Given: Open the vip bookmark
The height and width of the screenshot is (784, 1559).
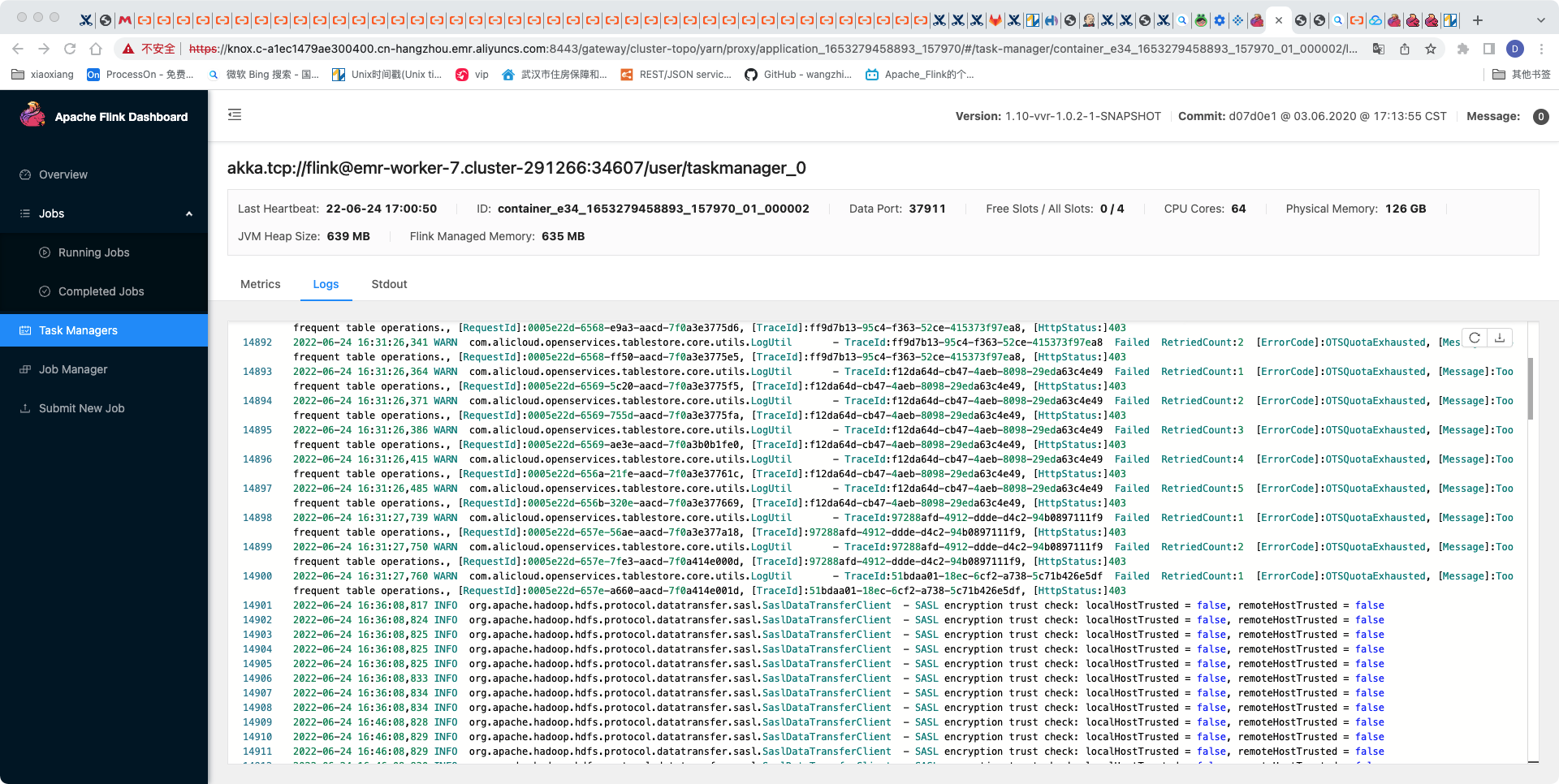Looking at the screenshot, I should click(x=472, y=75).
